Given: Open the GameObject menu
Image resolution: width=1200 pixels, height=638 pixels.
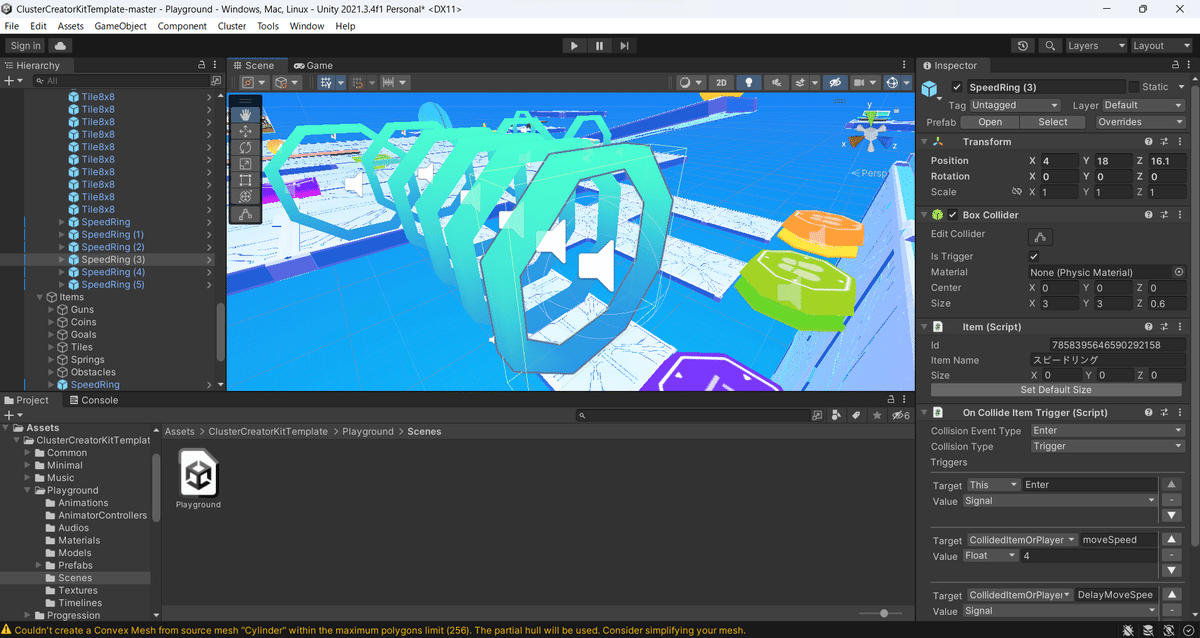Looking at the screenshot, I should coord(120,26).
